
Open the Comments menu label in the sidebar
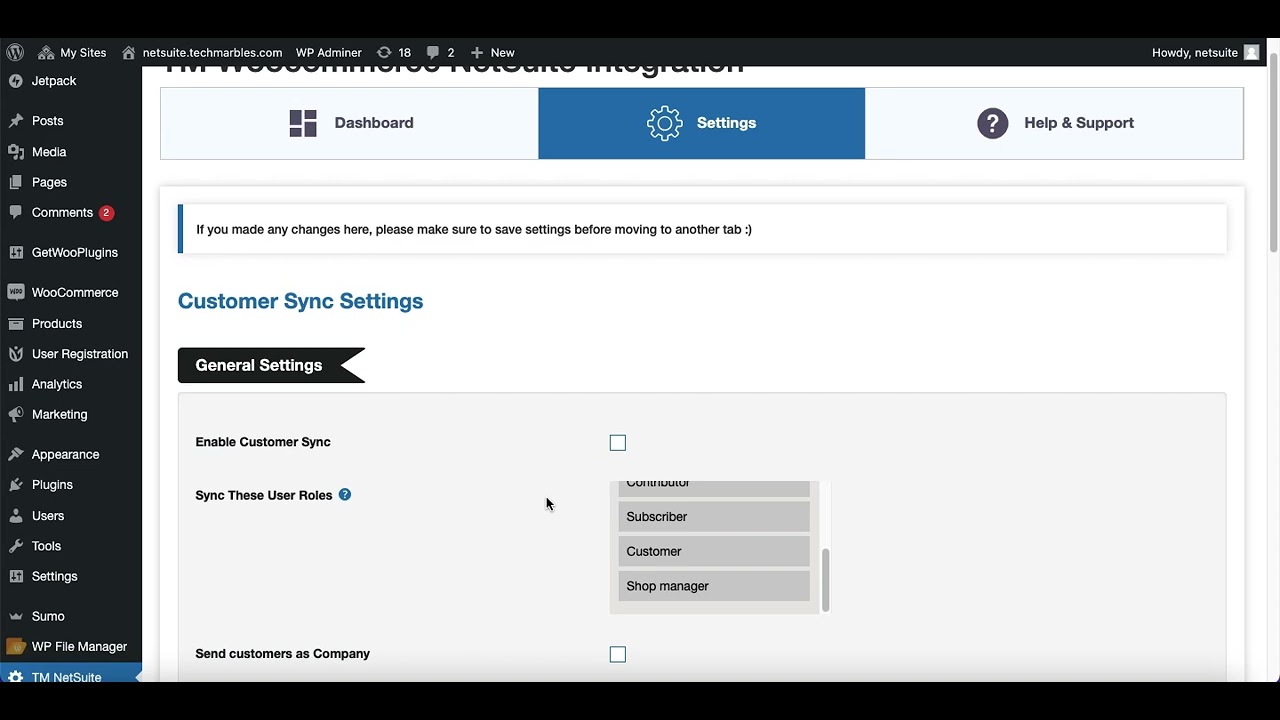tap(62, 213)
